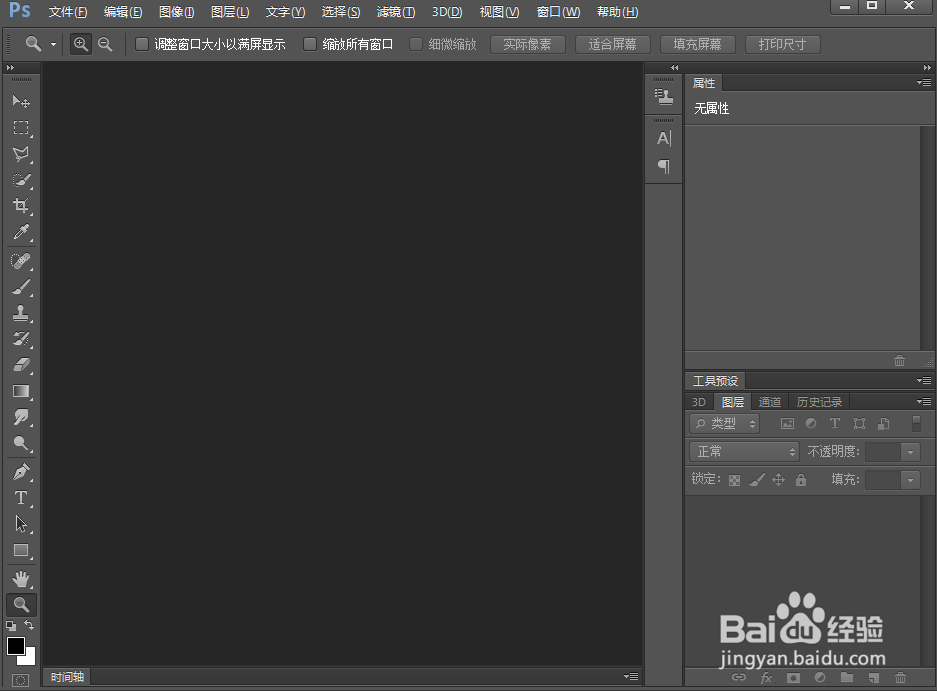Screen dimensions: 937x691
Task: Toggle type layer filter
Action: tap(835, 423)
